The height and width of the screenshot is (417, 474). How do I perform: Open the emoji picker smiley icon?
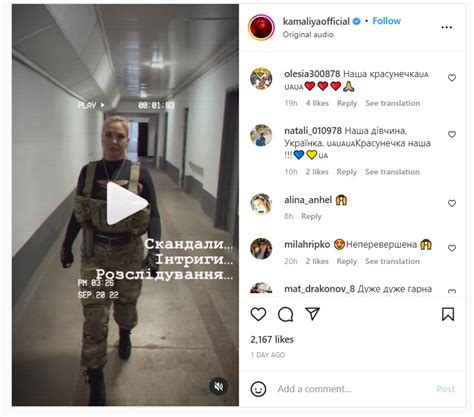pyautogui.click(x=258, y=389)
